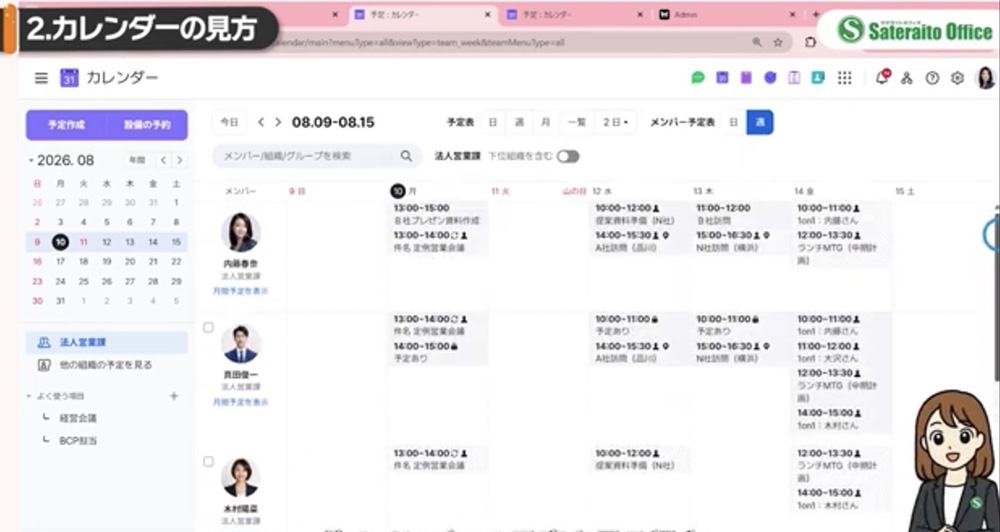Click the 予定作成 button
Viewport: 1000px width, 532px height.
66,125
